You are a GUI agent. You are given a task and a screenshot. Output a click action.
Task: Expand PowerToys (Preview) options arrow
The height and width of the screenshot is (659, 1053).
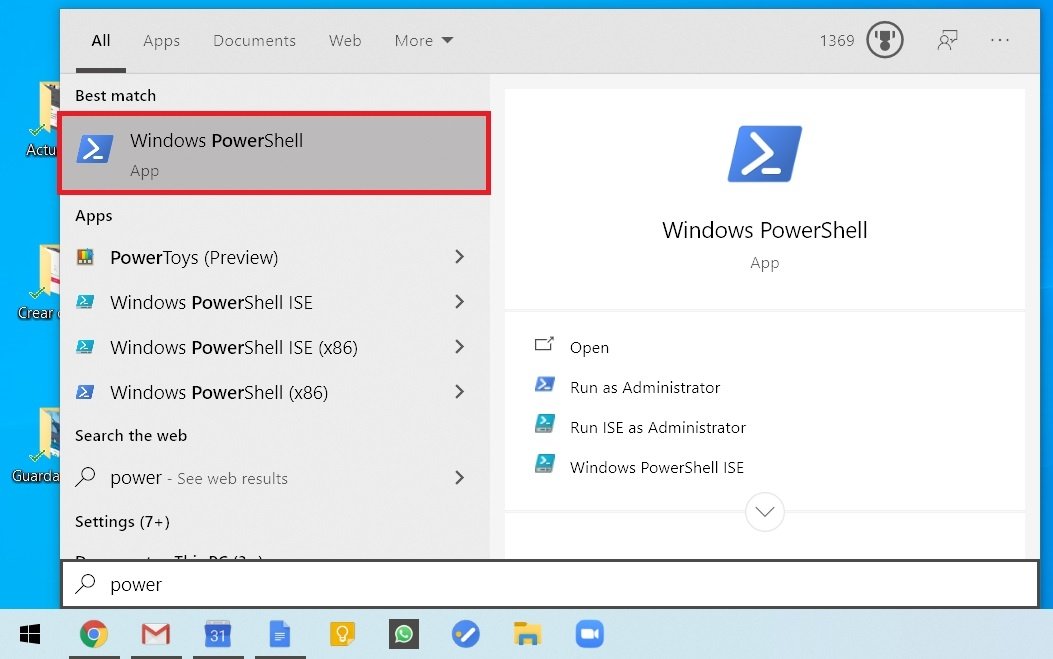[x=459, y=257]
